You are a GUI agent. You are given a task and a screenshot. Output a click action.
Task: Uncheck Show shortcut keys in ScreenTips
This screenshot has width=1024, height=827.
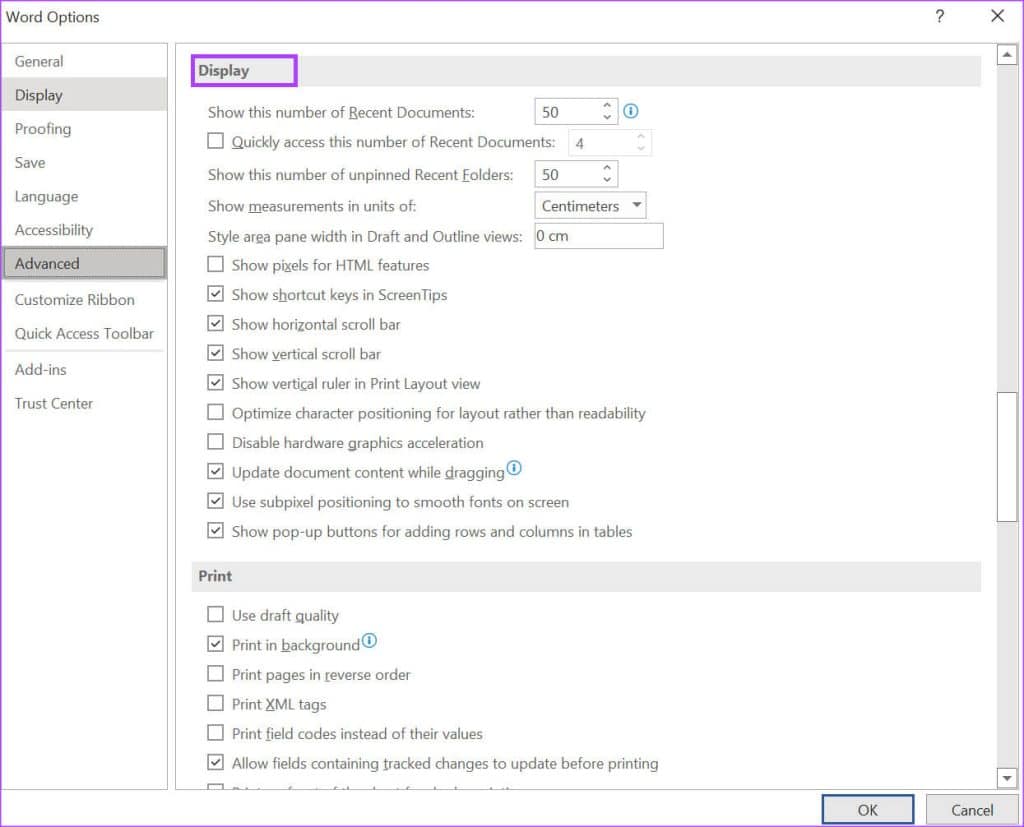215,294
